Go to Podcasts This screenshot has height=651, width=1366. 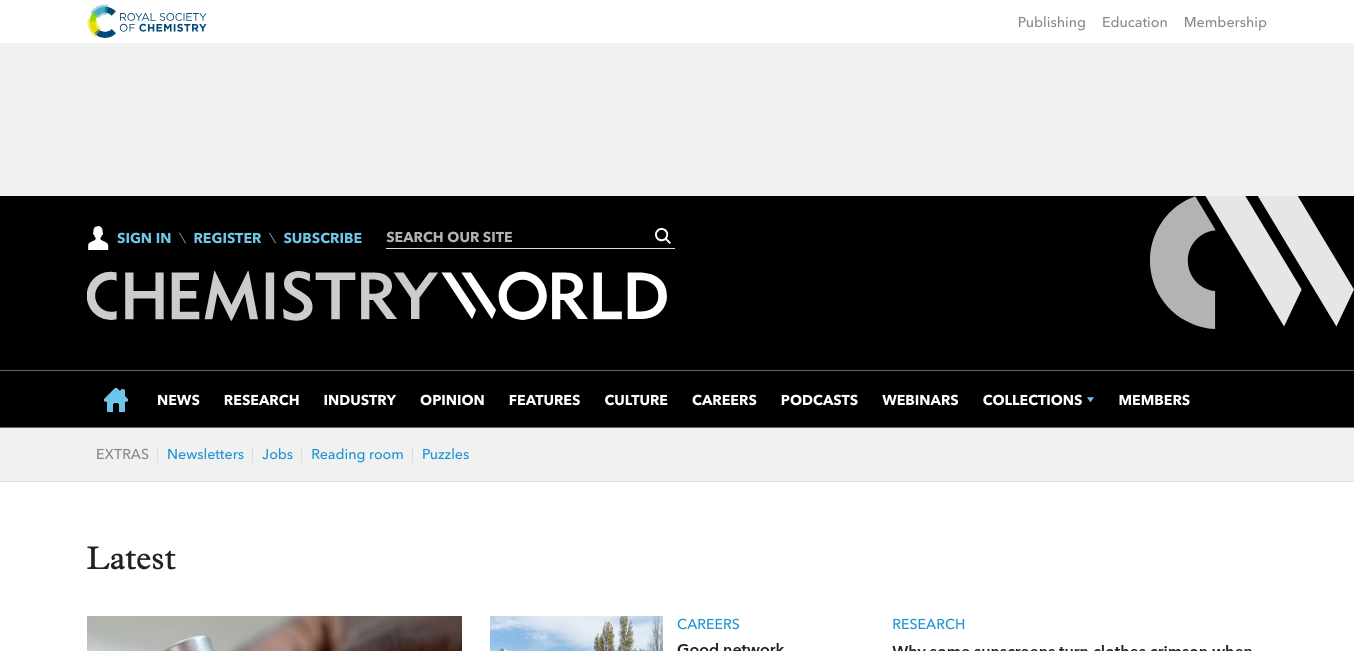(x=819, y=400)
